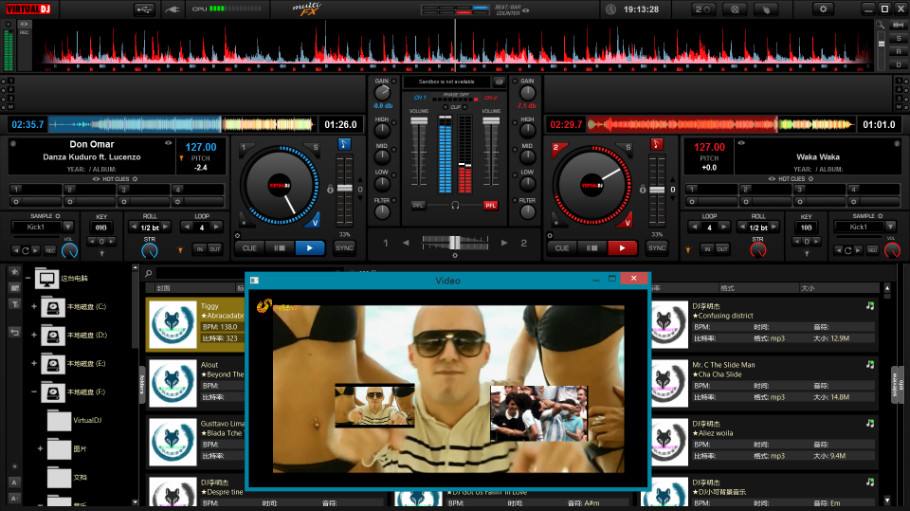The height and width of the screenshot is (511, 910).
Task: Click the left deck CUE button
Action: click(x=250, y=248)
